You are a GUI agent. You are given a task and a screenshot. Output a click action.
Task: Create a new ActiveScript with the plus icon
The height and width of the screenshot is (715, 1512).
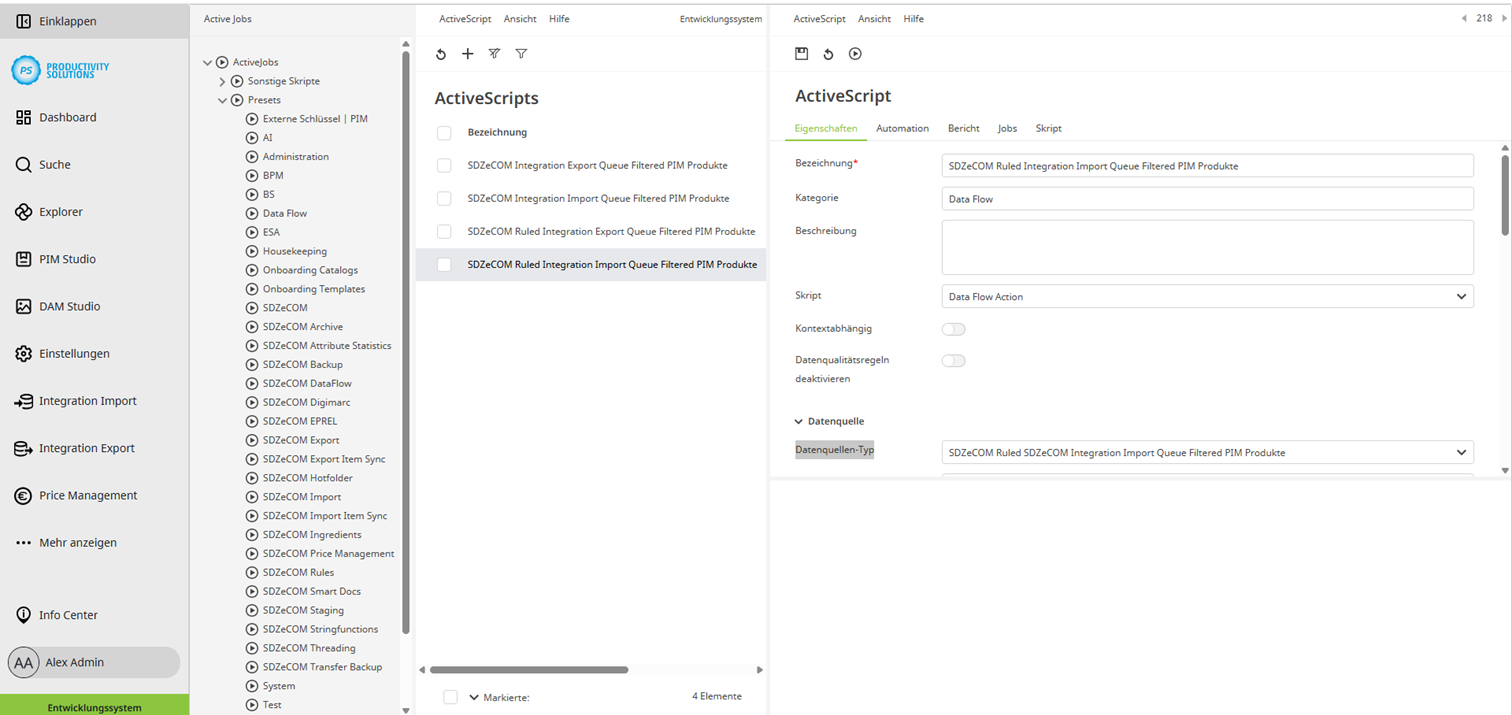coord(467,53)
